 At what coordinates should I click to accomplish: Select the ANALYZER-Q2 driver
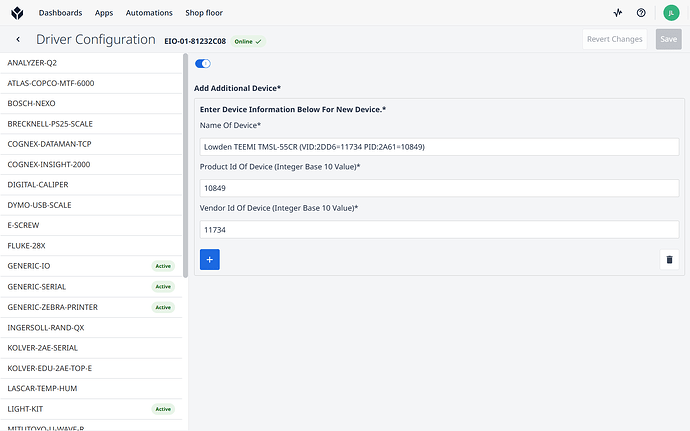point(91,63)
